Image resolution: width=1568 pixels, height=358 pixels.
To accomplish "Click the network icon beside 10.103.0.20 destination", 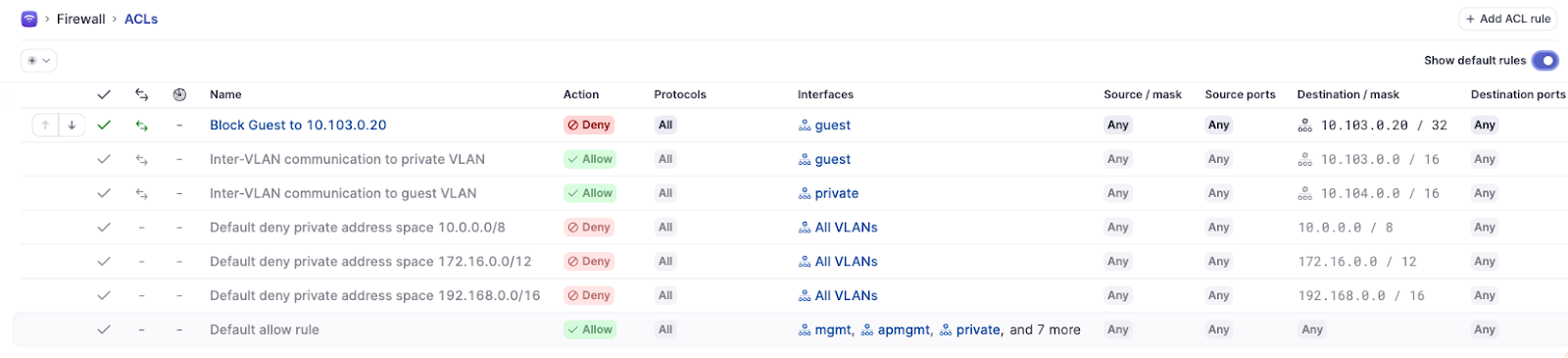I will [1304, 126].
